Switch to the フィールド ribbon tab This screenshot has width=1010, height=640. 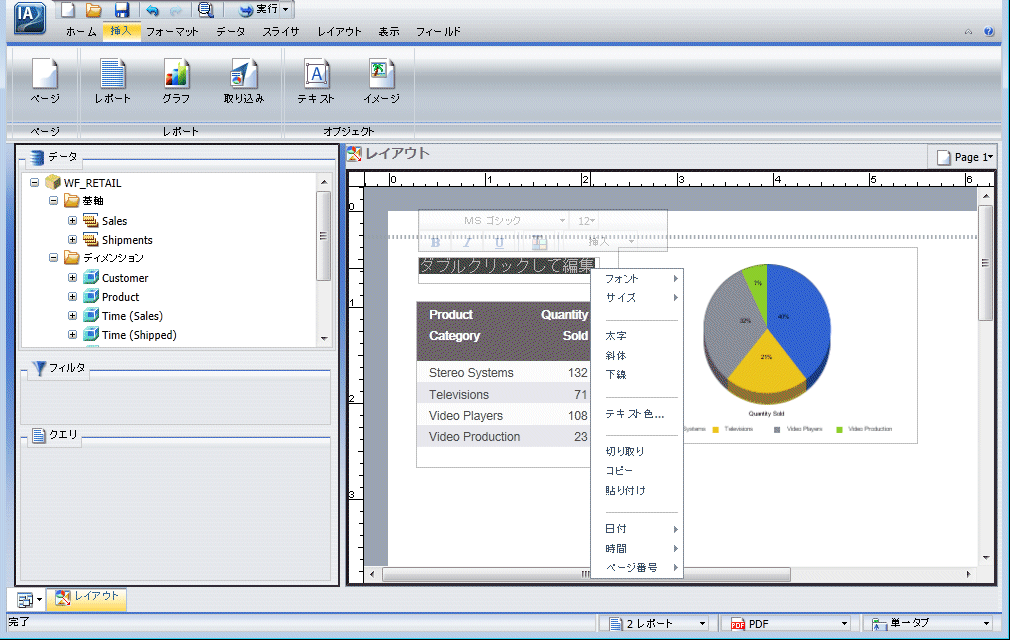click(x=438, y=32)
